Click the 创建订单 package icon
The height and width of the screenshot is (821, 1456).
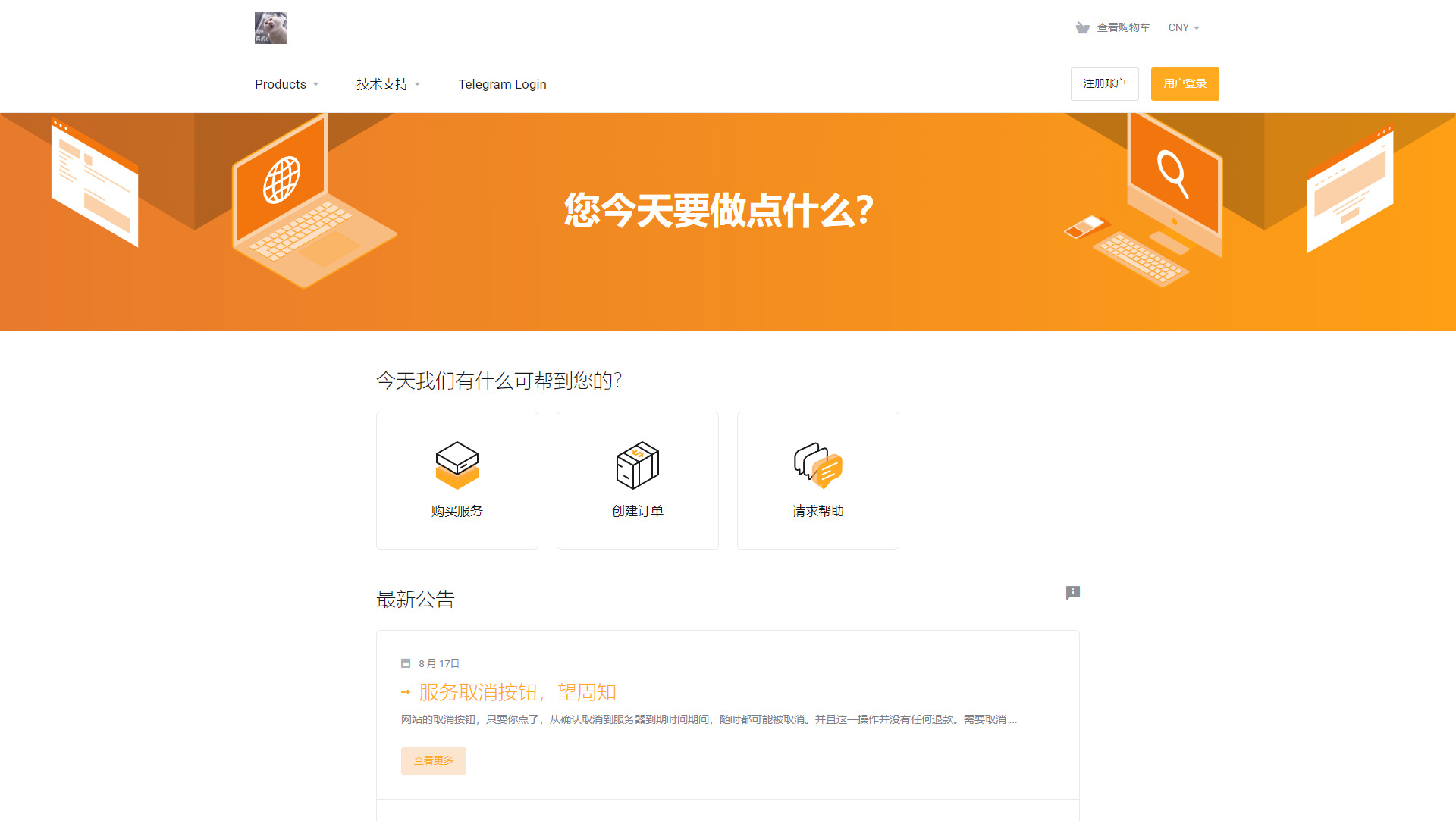click(x=637, y=465)
